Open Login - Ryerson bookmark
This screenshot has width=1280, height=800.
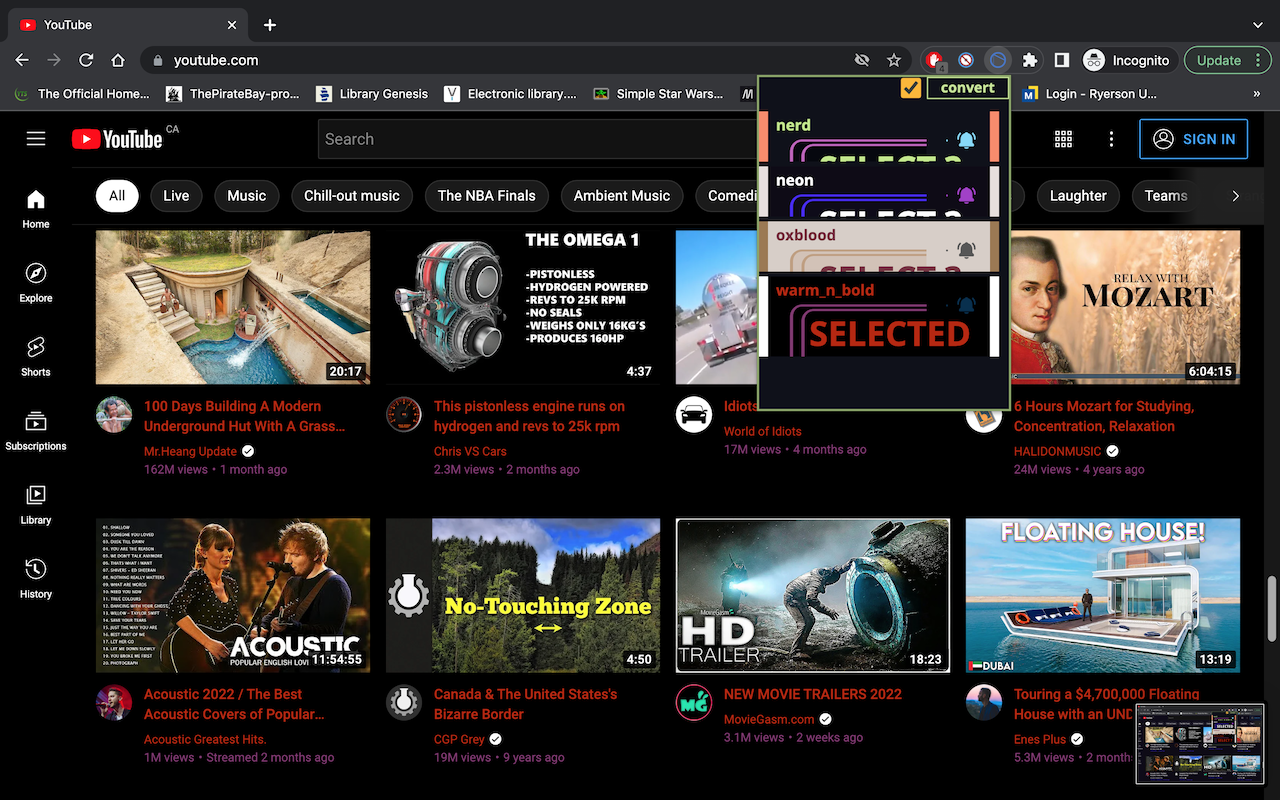pos(1090,94)
